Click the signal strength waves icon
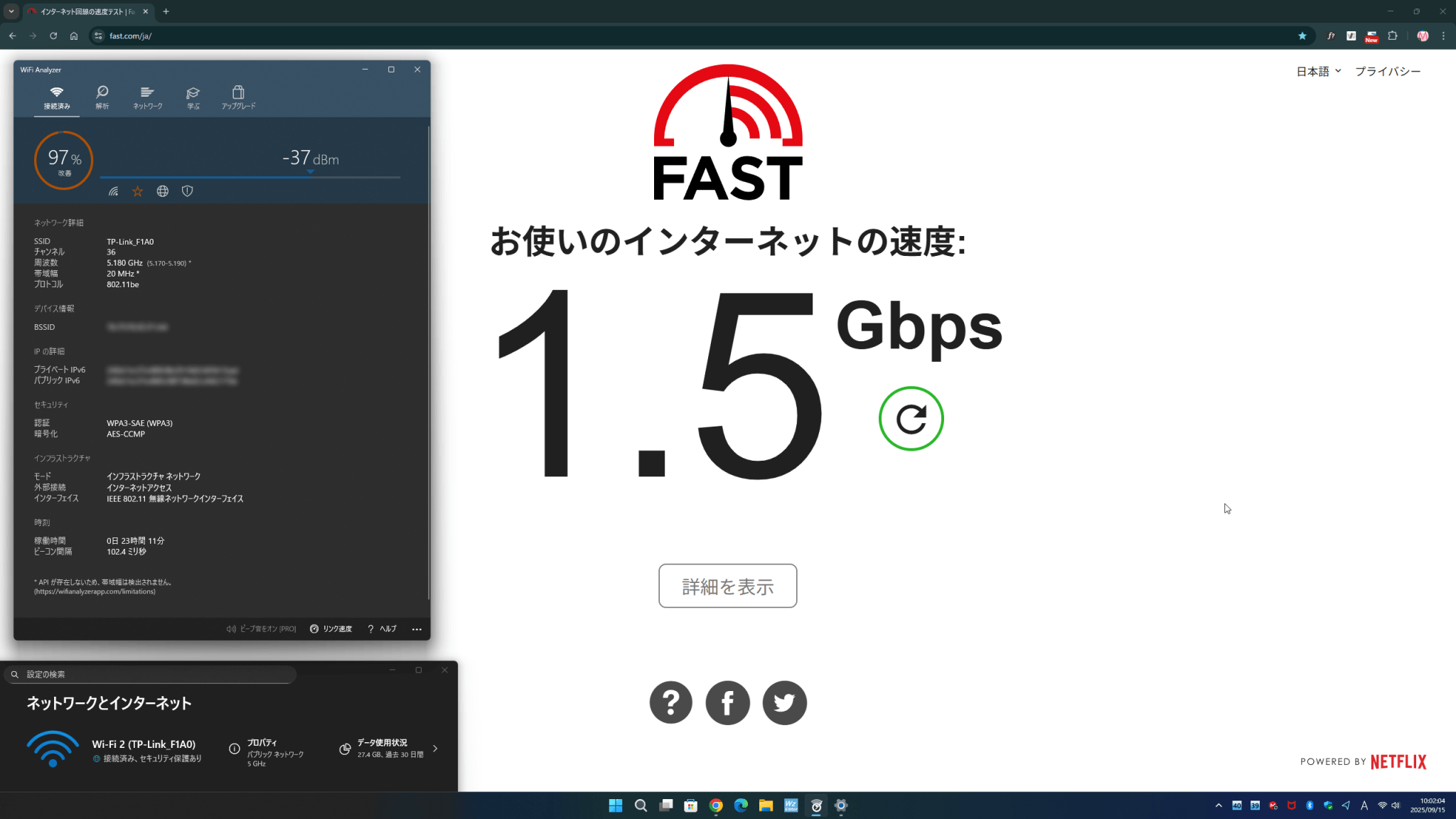 pos(114,191)
